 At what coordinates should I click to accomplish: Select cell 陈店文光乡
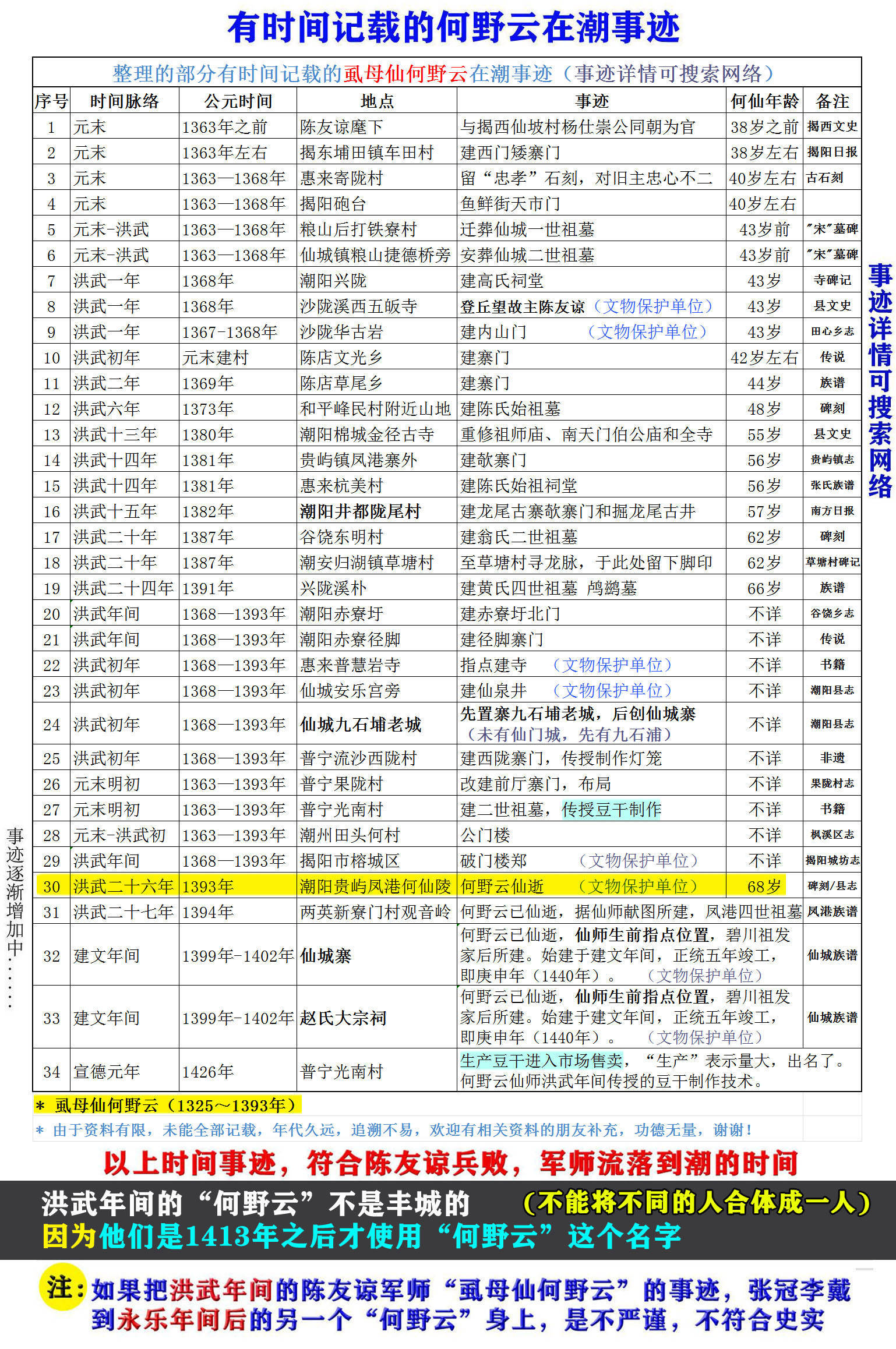tap(377, 357)
